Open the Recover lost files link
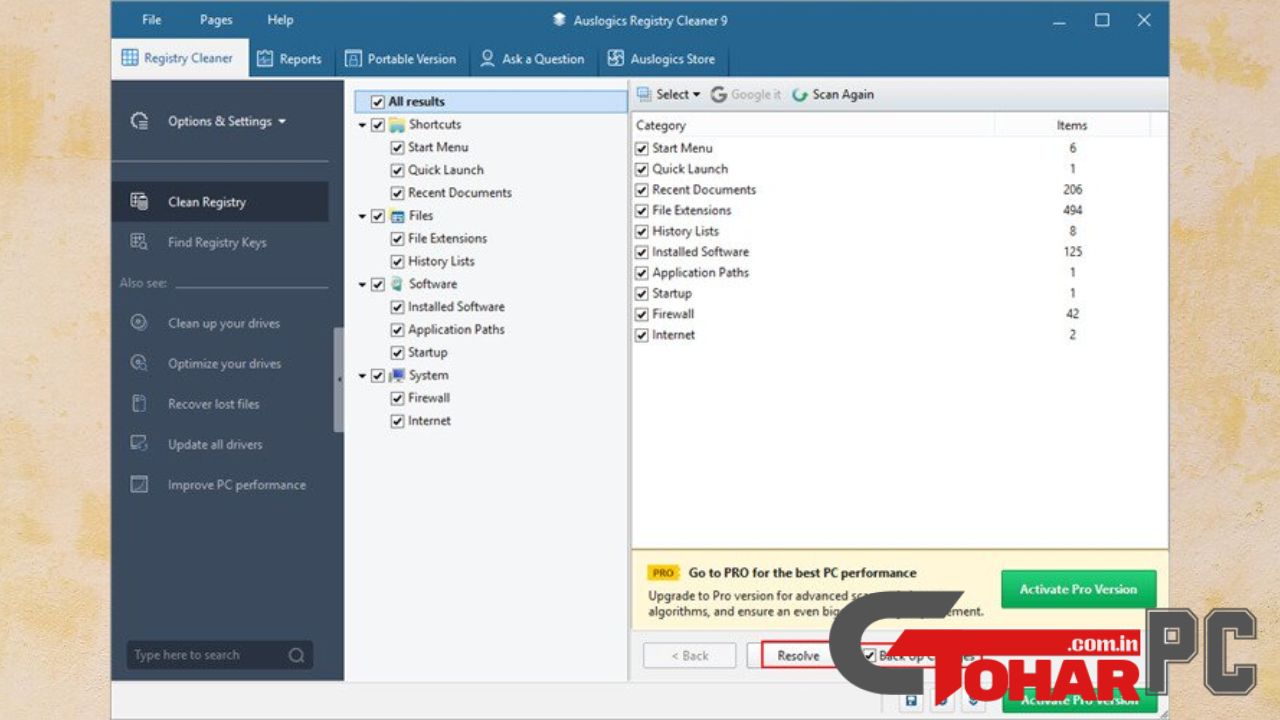The height and width of the screenshot is (720, 1280). click(213, 404)
